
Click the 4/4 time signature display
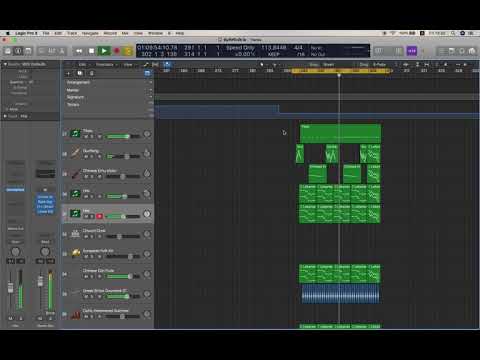tap(298, 48)
